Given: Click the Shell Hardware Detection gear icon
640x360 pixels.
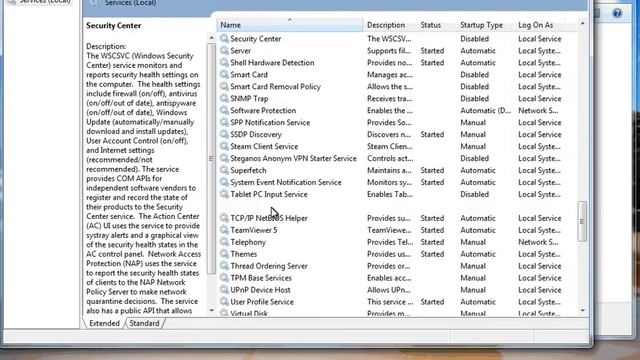Looking at the screenshot, I should coord(224,62).
